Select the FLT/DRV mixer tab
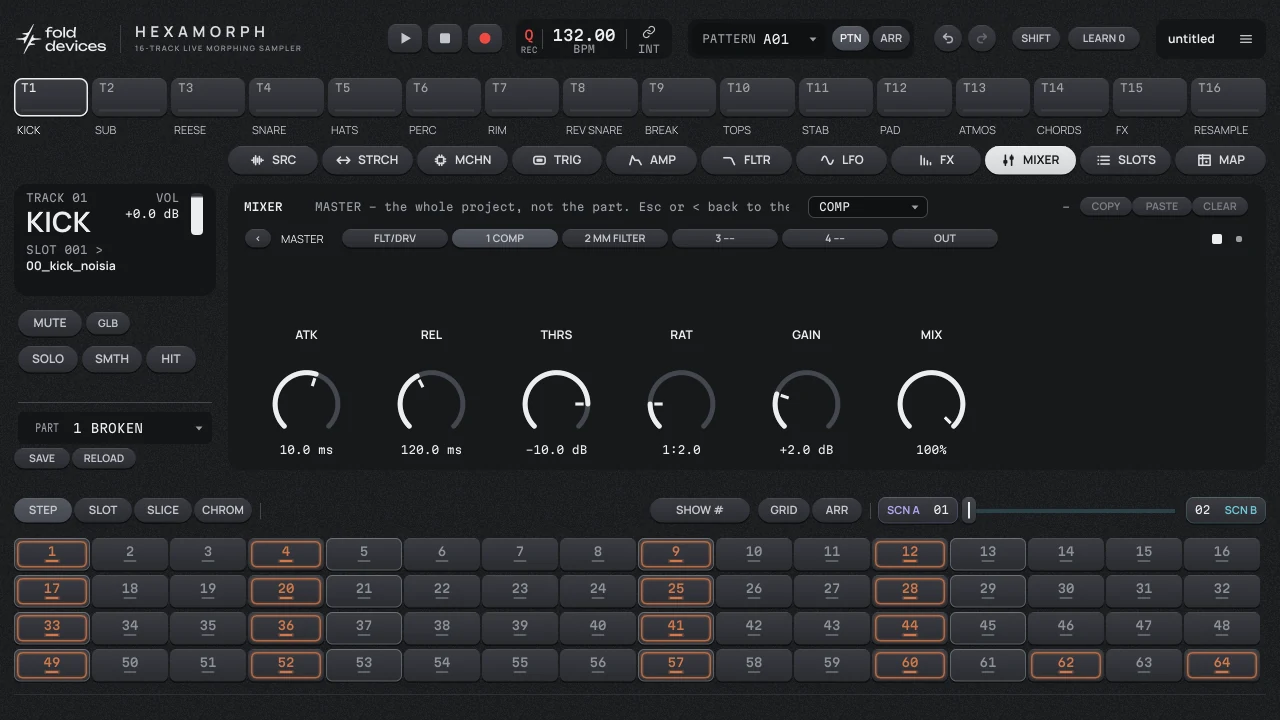Image resolution: width=1280 pixels, height=720 pixels. tap(395, 239)
